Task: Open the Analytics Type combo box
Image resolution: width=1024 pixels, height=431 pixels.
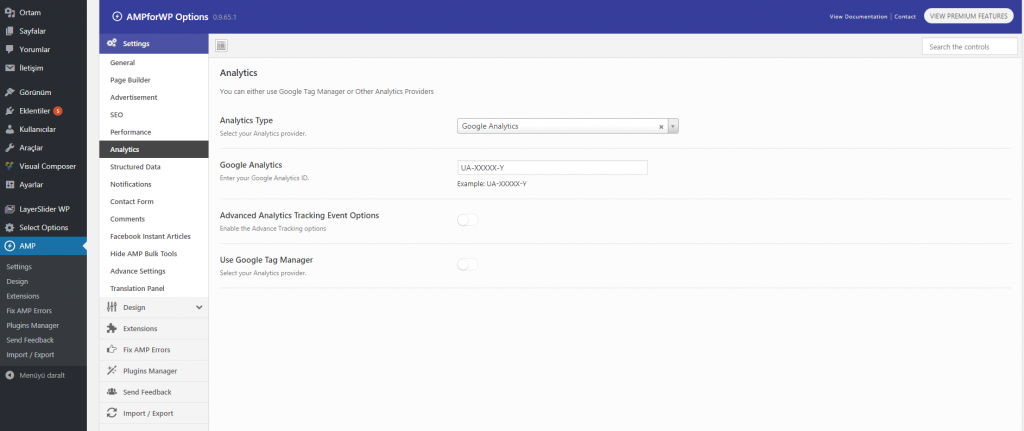Action: tap(568, 126)
